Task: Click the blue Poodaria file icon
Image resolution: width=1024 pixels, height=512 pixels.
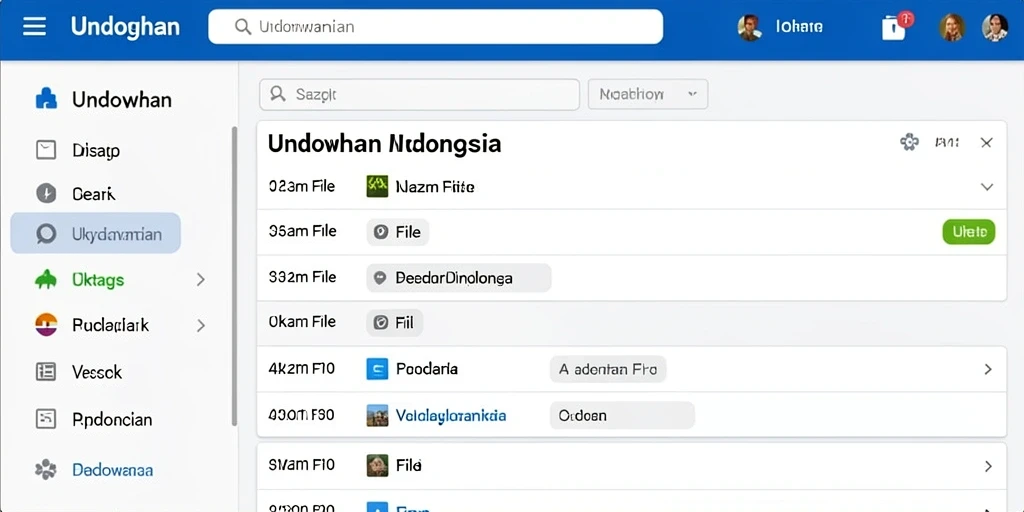Action: click(377, 370)
